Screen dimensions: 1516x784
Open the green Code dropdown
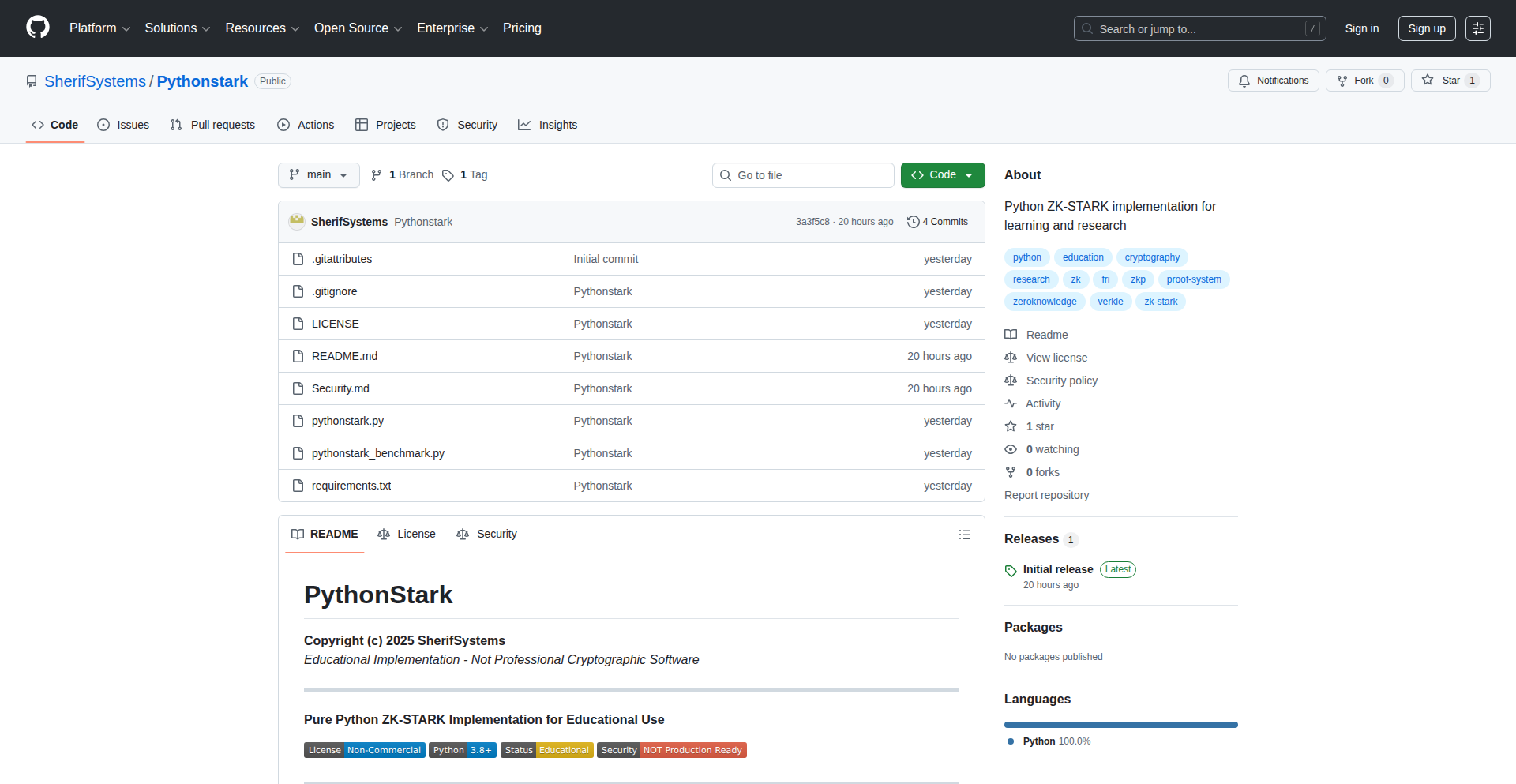click(942, 175)
